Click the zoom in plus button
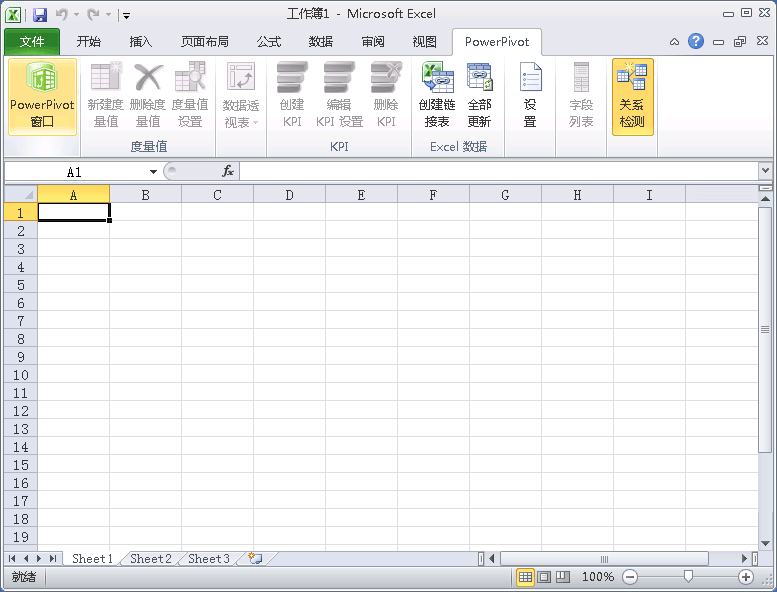The height and width of the screenshot is (592, 777). tap(746, 577)
